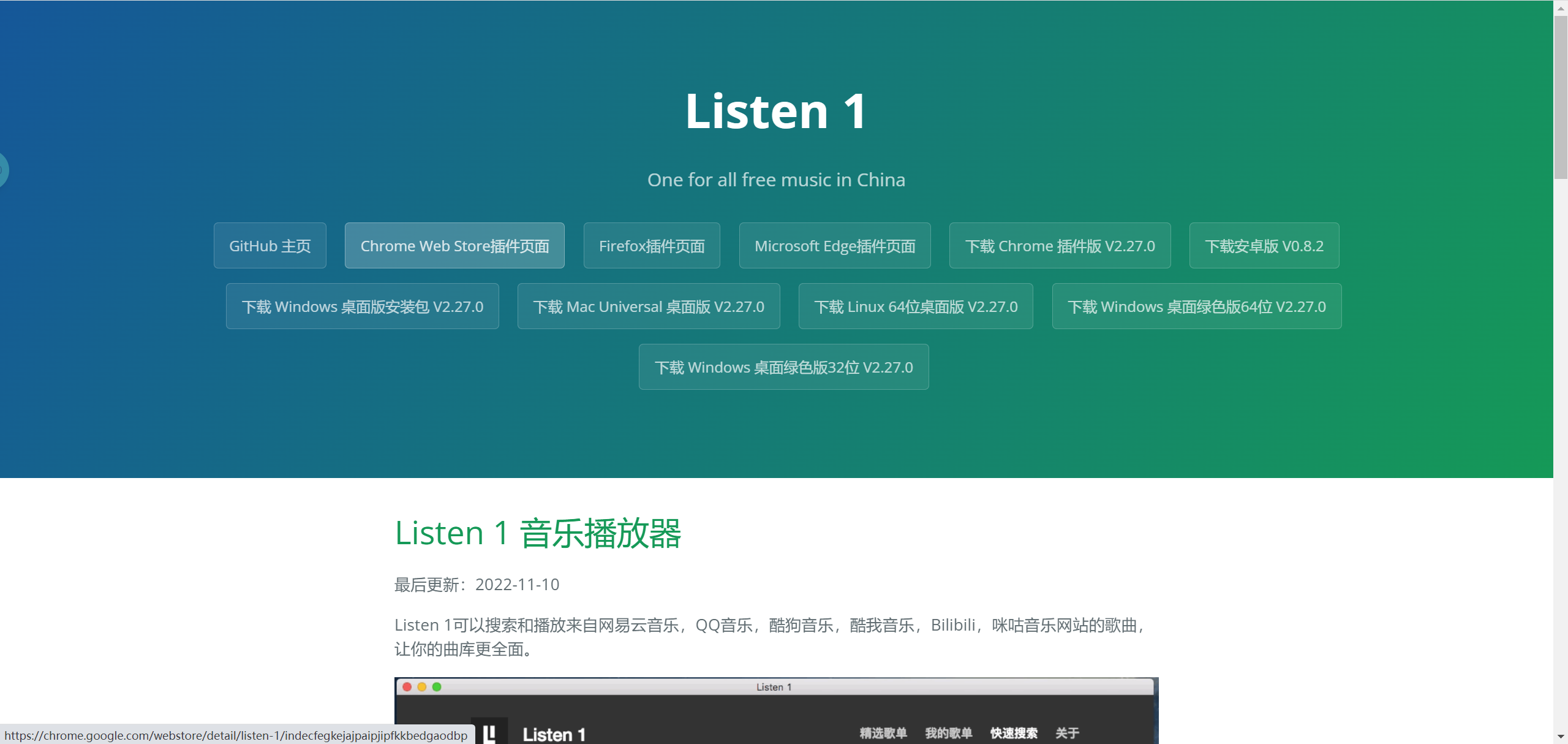Go to Microsoft Edge插件页面
The image size is (1568, 744).
(x=834, y=246)
